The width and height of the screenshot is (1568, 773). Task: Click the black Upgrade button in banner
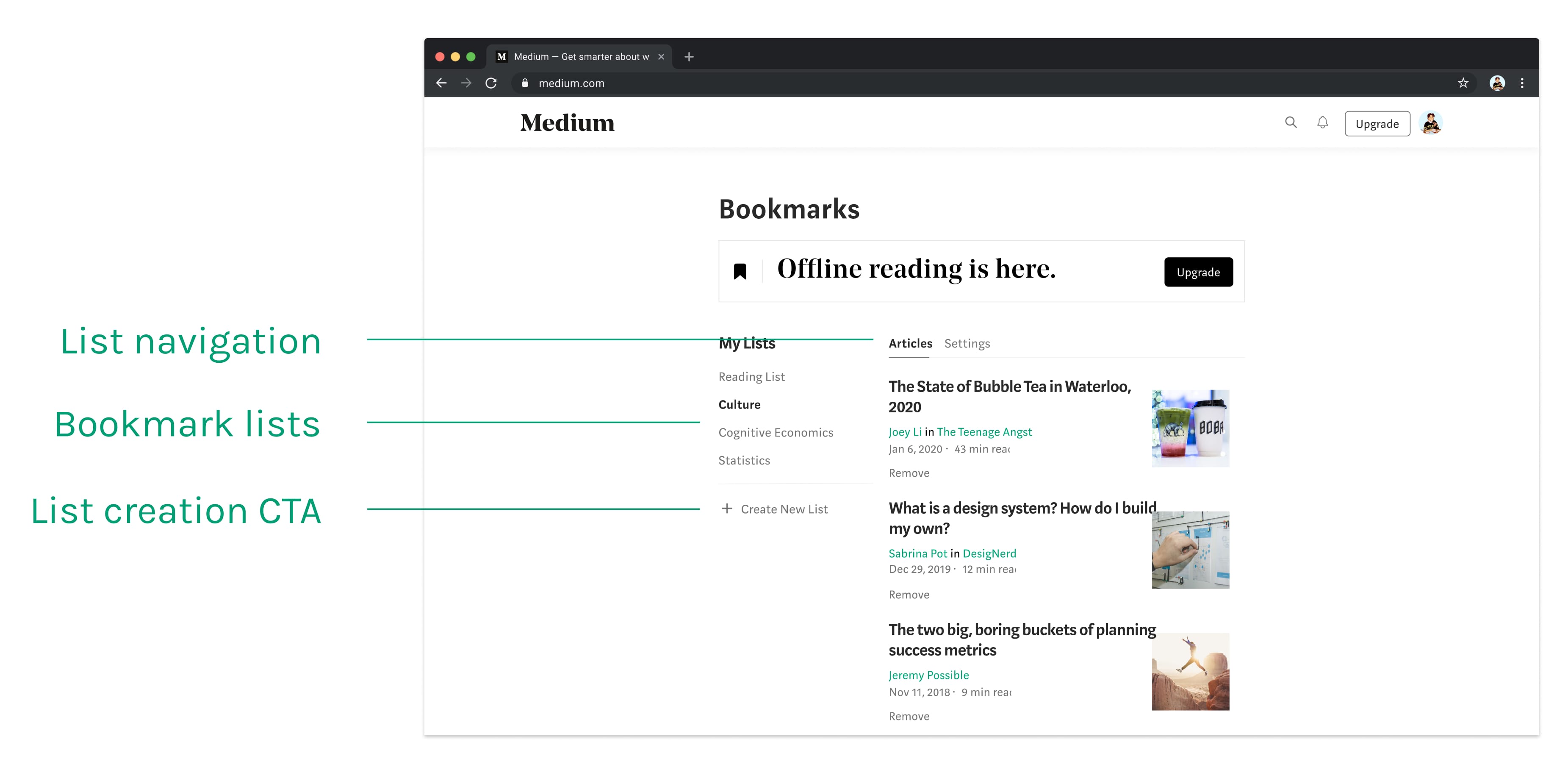(x=1198, y=272)
